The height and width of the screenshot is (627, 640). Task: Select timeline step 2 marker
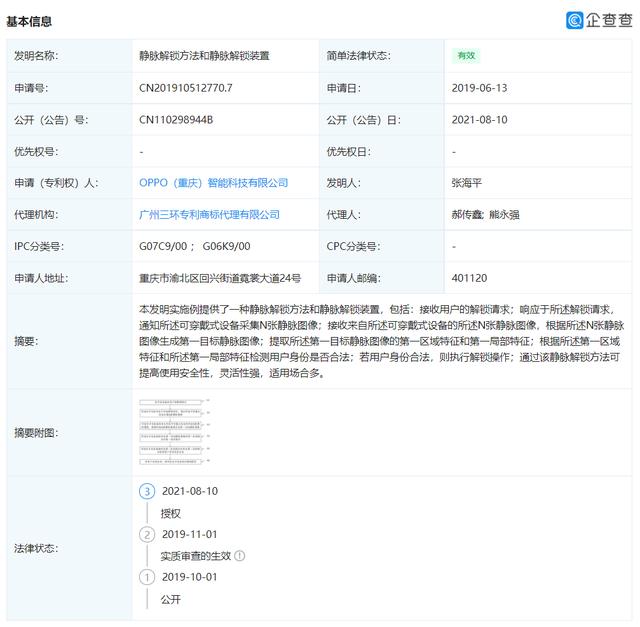[x=147, y=534]
